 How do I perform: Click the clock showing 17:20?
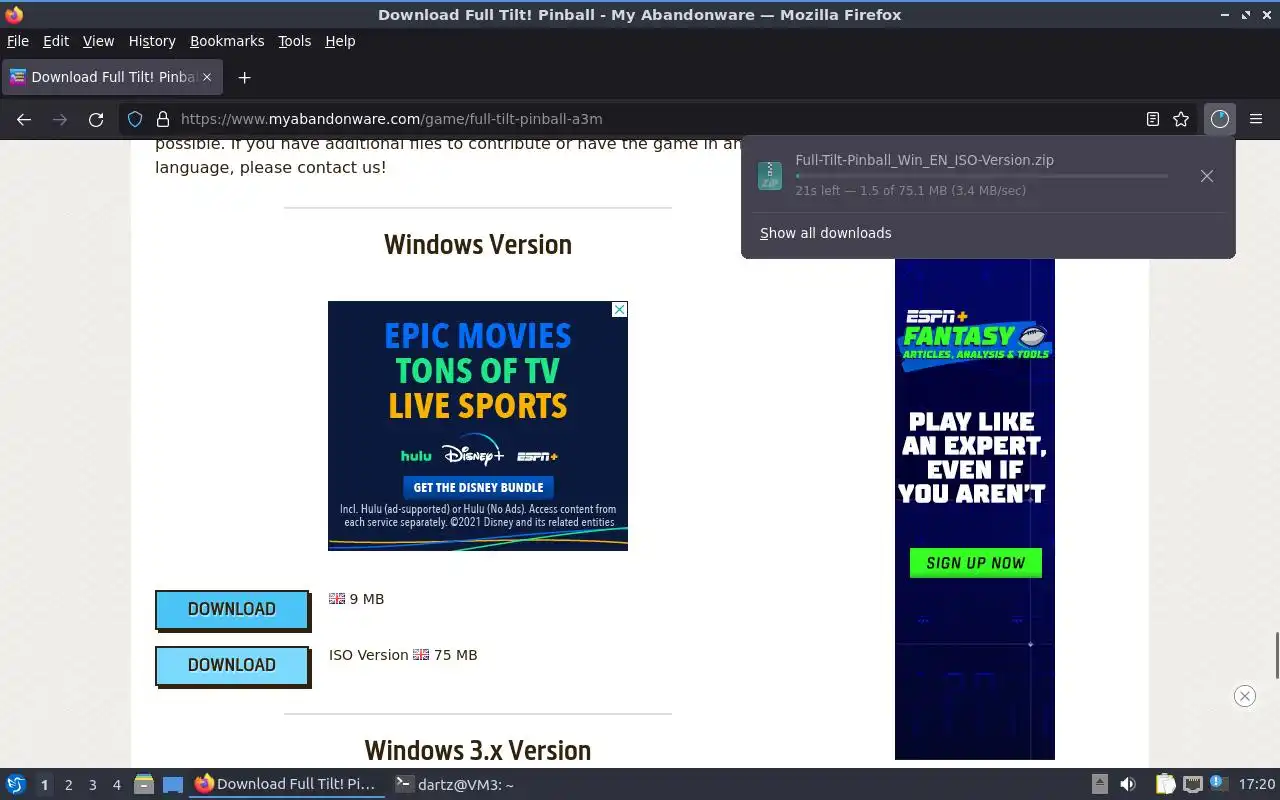pos(1257,784)
